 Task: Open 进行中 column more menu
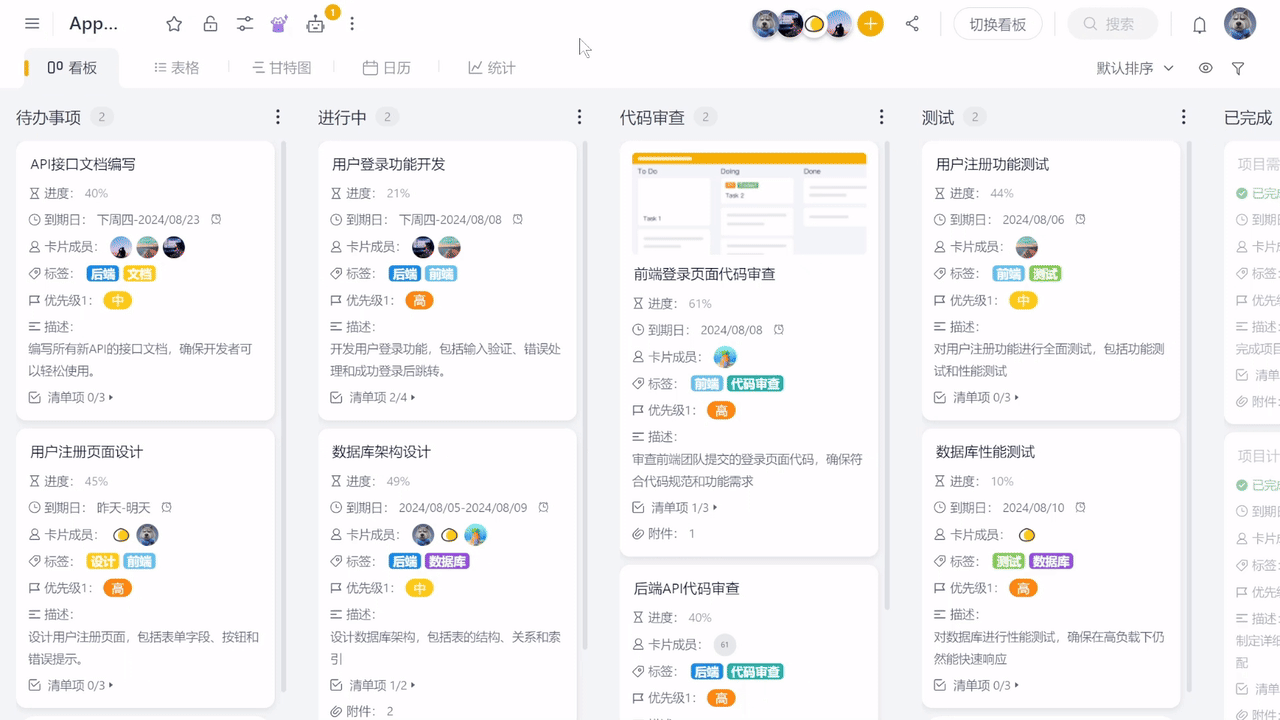coord(579,117)
